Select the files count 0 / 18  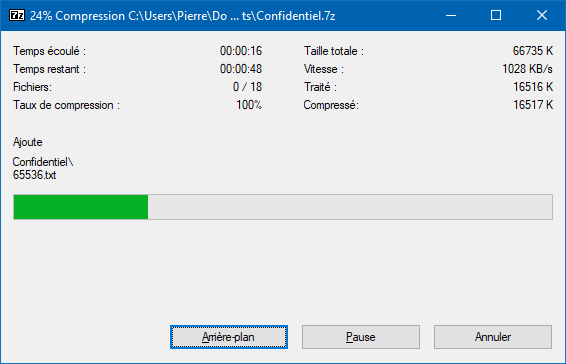tap(247, 87)
